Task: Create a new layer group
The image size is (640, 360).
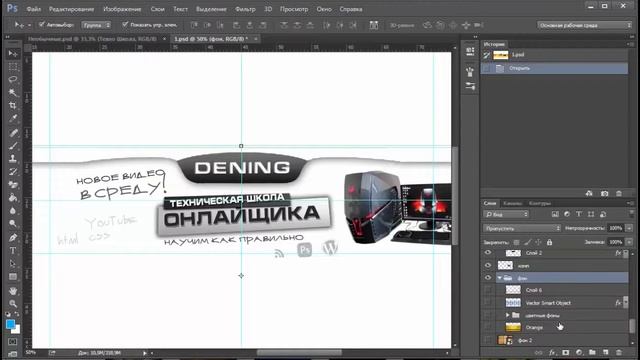Action: coord(592,352)
